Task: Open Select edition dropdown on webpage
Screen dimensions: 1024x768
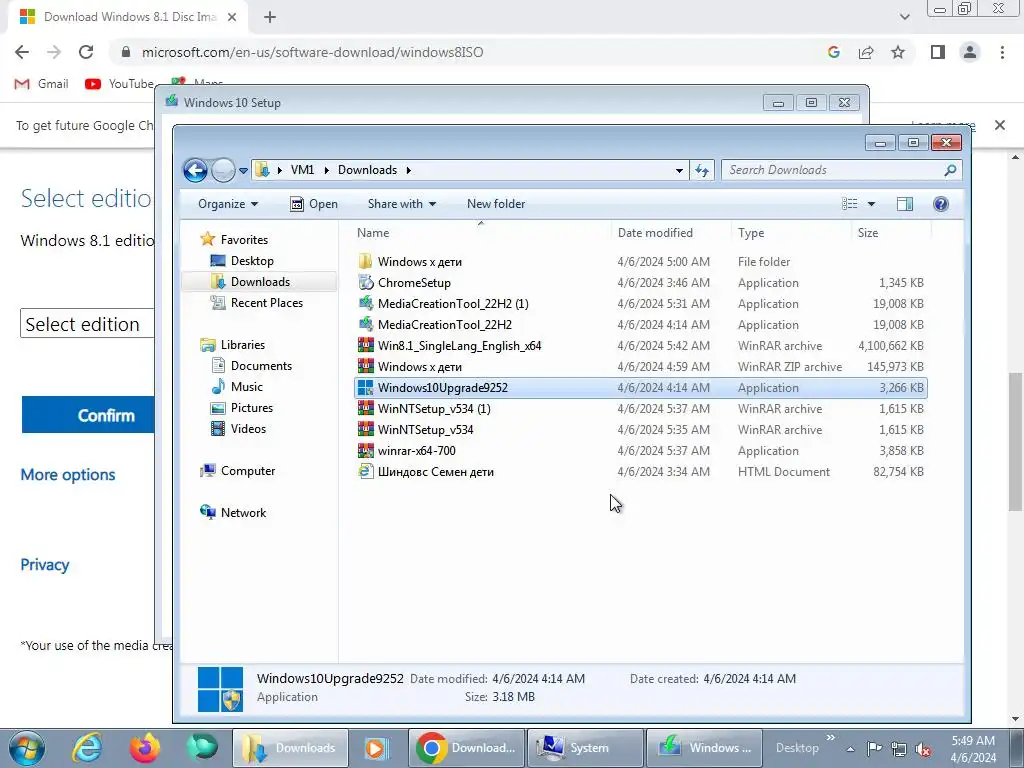Action: pos(87,324)
